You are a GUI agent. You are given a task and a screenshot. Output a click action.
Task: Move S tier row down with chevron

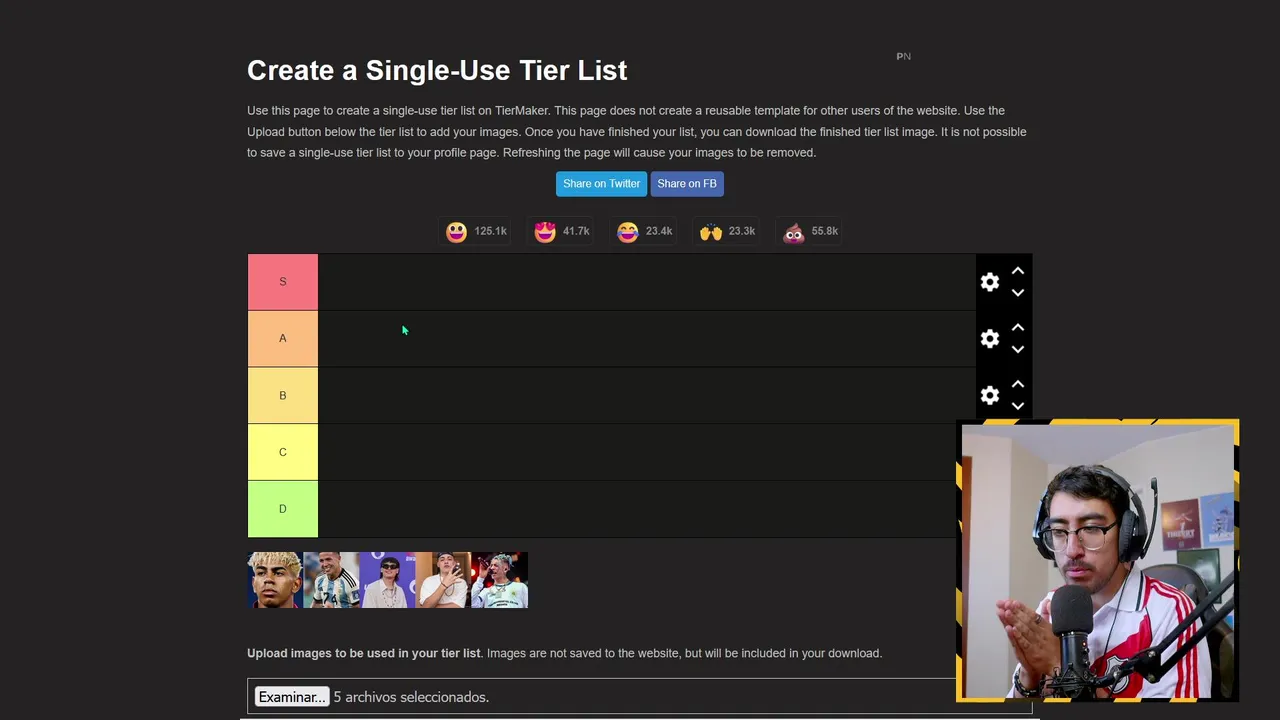pos(1018,293)
